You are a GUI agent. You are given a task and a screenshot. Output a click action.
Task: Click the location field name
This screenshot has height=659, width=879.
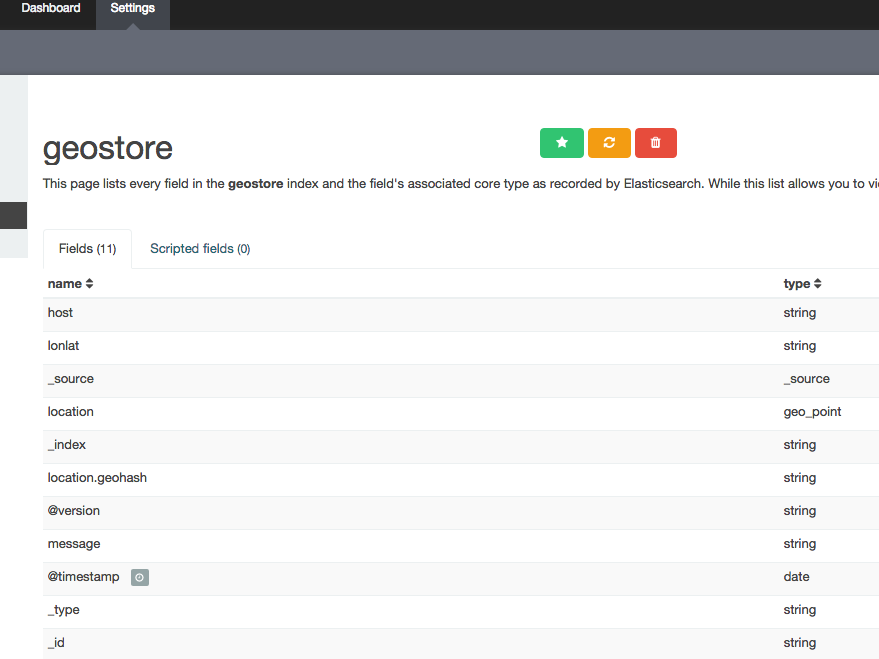(x=71, y=412)
